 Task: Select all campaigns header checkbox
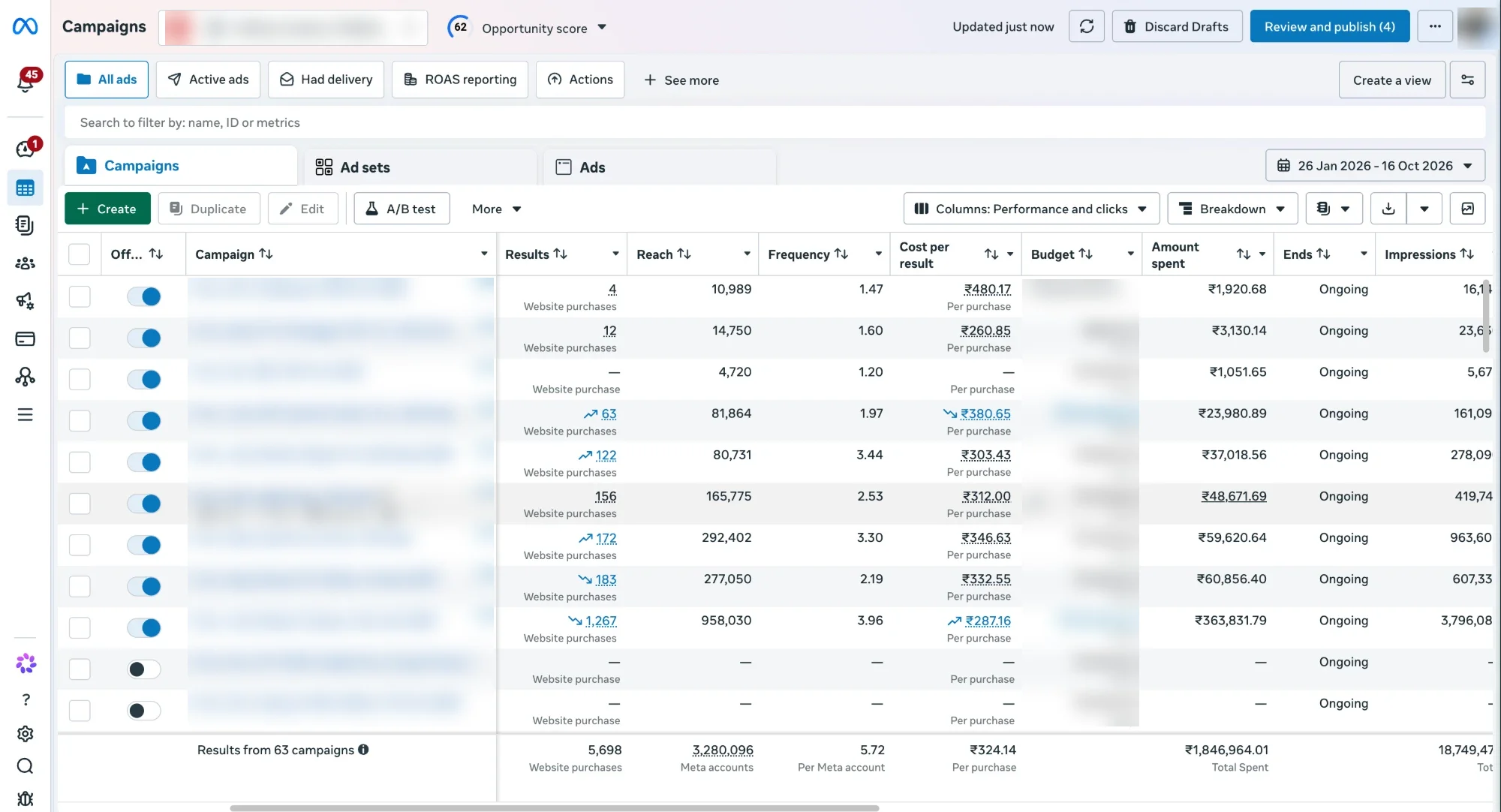(79, 254)
